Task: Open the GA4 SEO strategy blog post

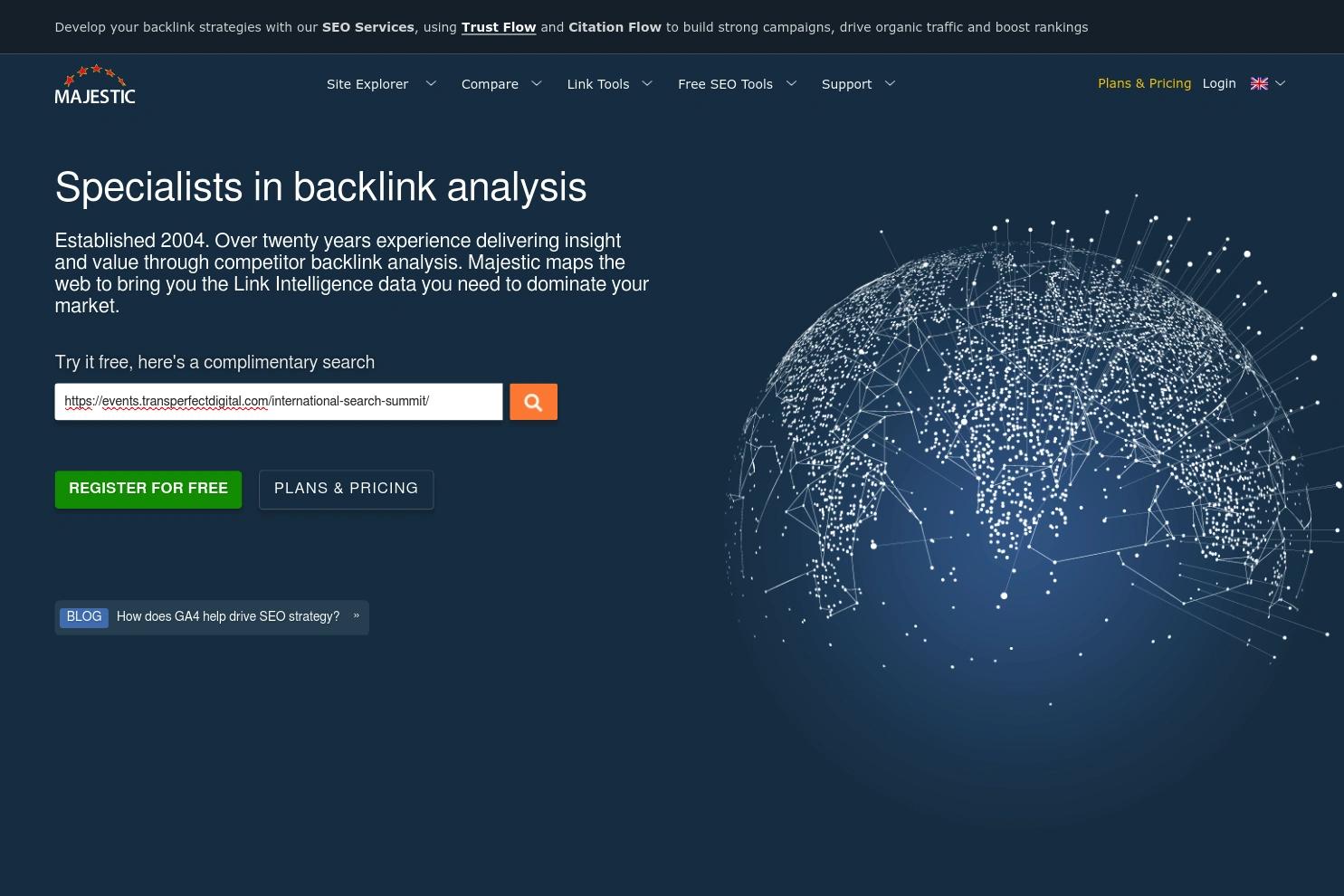Action: pyautogui.click(x=228, y=616)
